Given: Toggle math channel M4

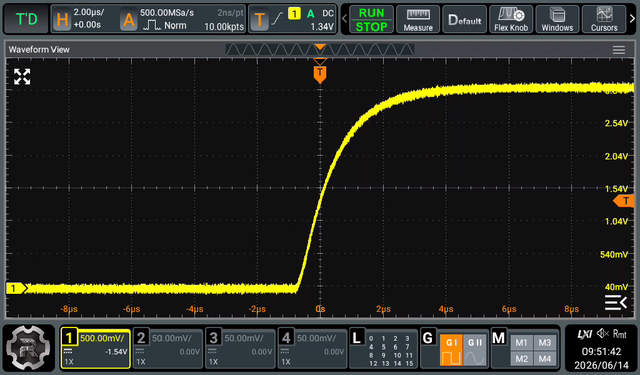Looking at the screenshot, I should [544, 359].
